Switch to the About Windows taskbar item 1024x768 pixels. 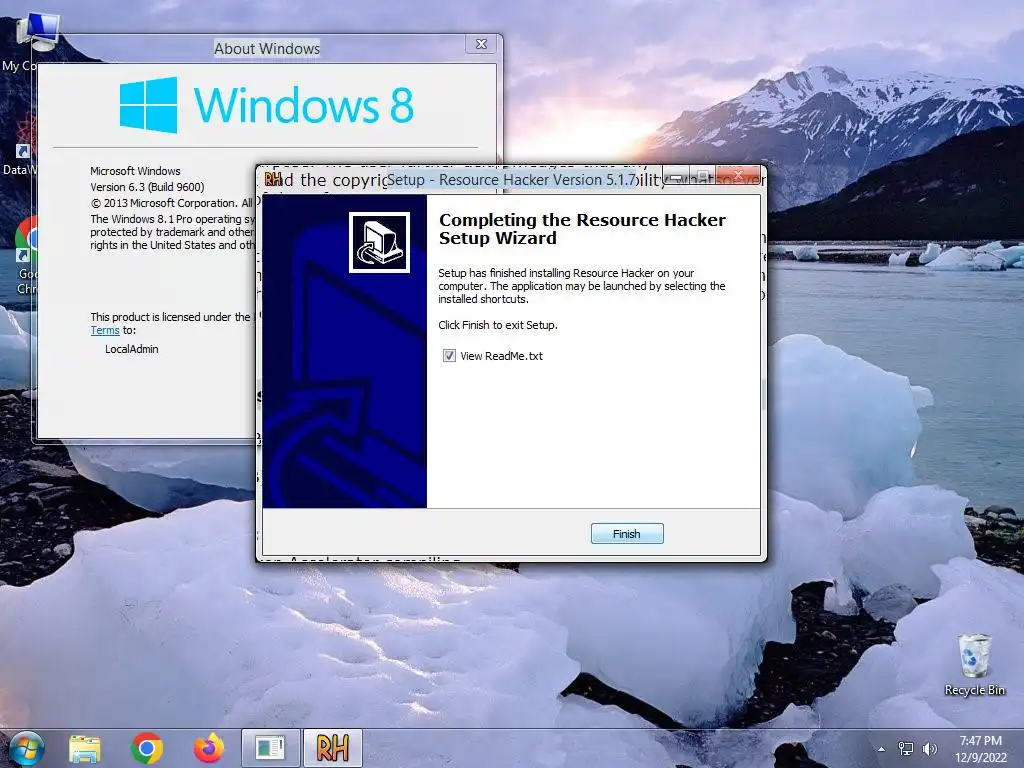point(270,748)
